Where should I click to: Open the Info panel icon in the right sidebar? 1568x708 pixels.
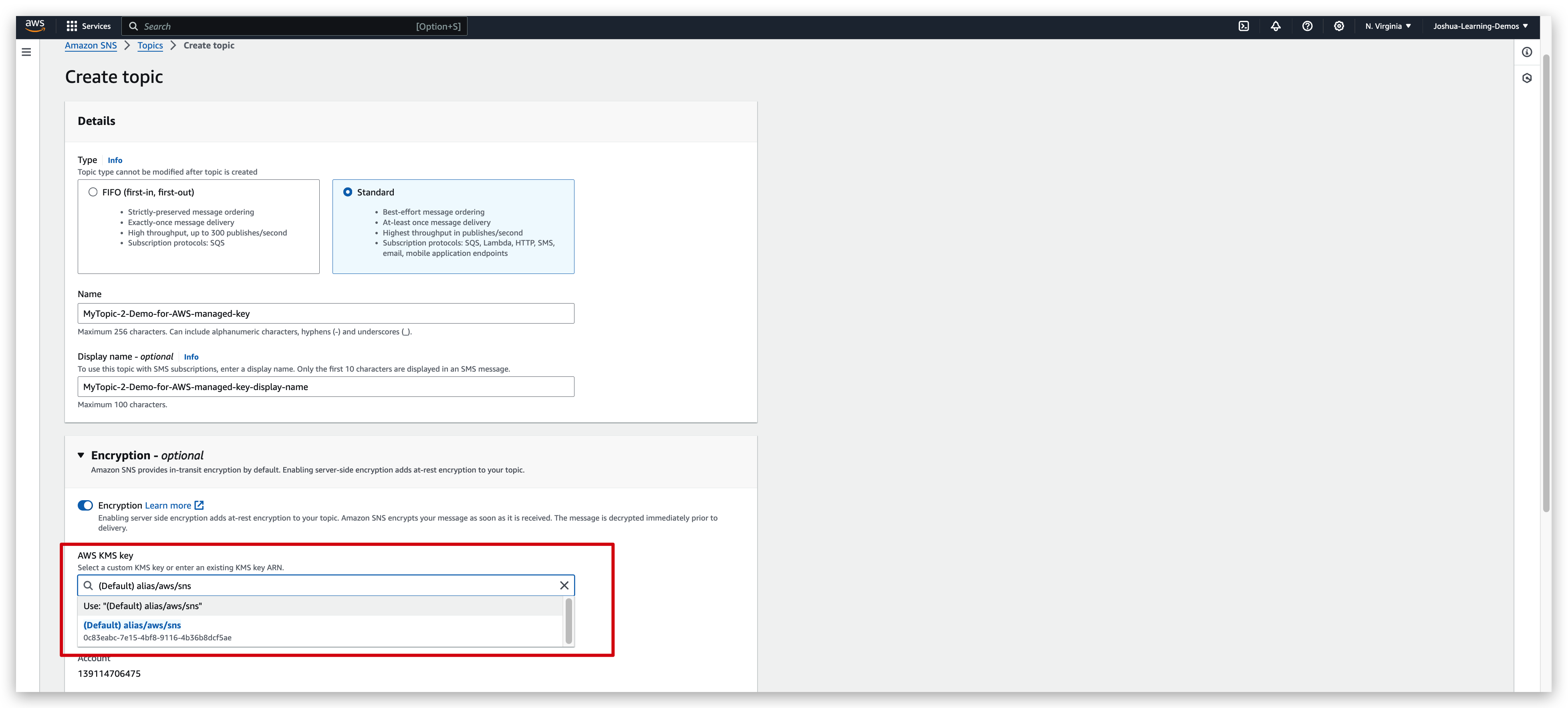click(x=1527, y=52)
